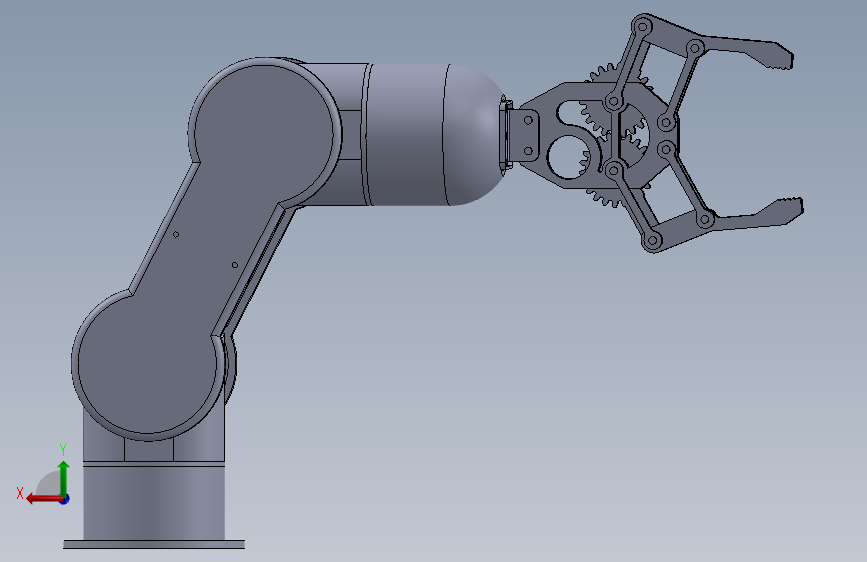Viewport: 867px width, 562px height.
Task: Select the bottom-most gripper pivot pin
Action: click(651, 241)
